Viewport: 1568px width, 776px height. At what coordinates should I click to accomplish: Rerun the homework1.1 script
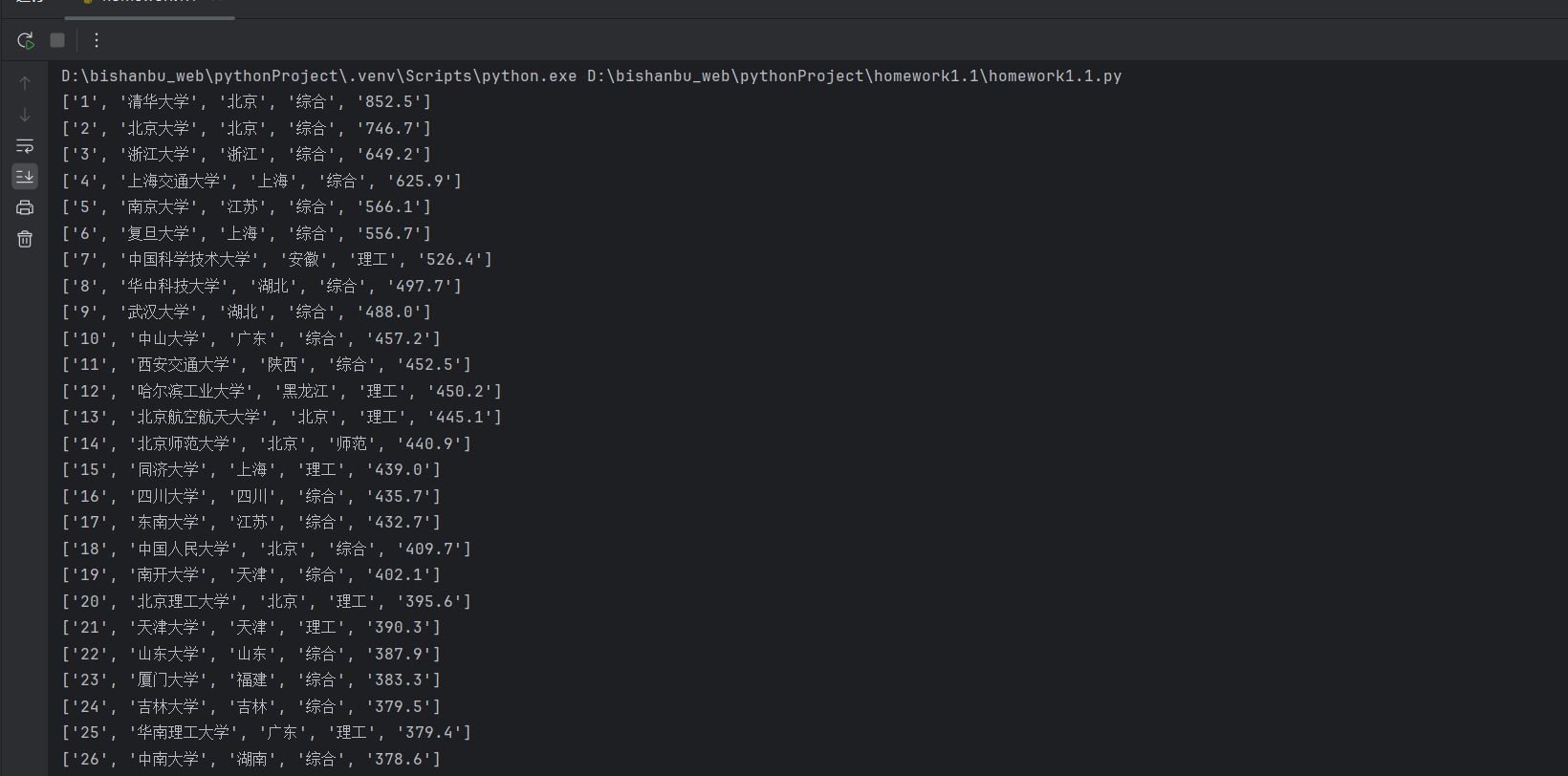click(x=26, y=40)
